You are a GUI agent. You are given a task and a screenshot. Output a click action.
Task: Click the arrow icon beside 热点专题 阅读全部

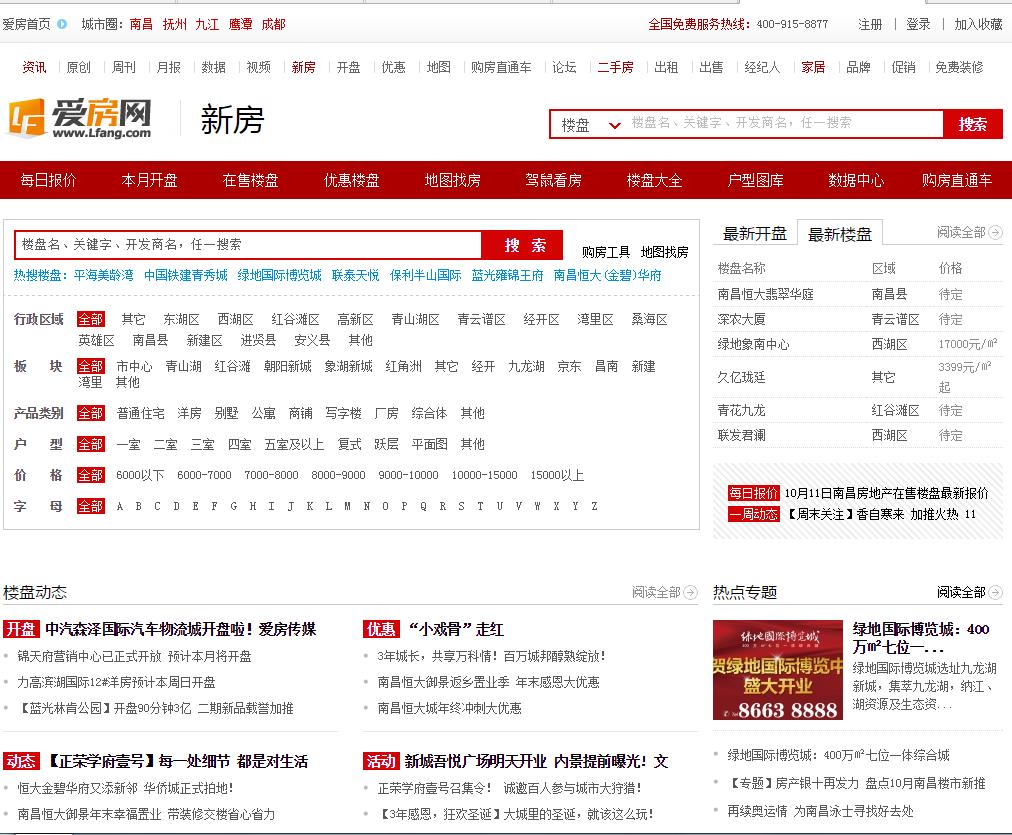pyautogui.click(x=995, y=592)
